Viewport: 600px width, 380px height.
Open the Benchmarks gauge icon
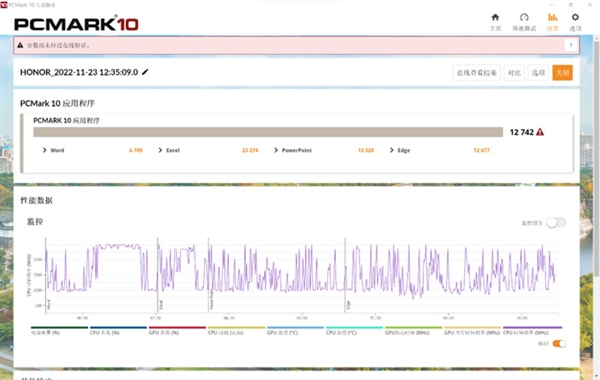pos(524,17)
